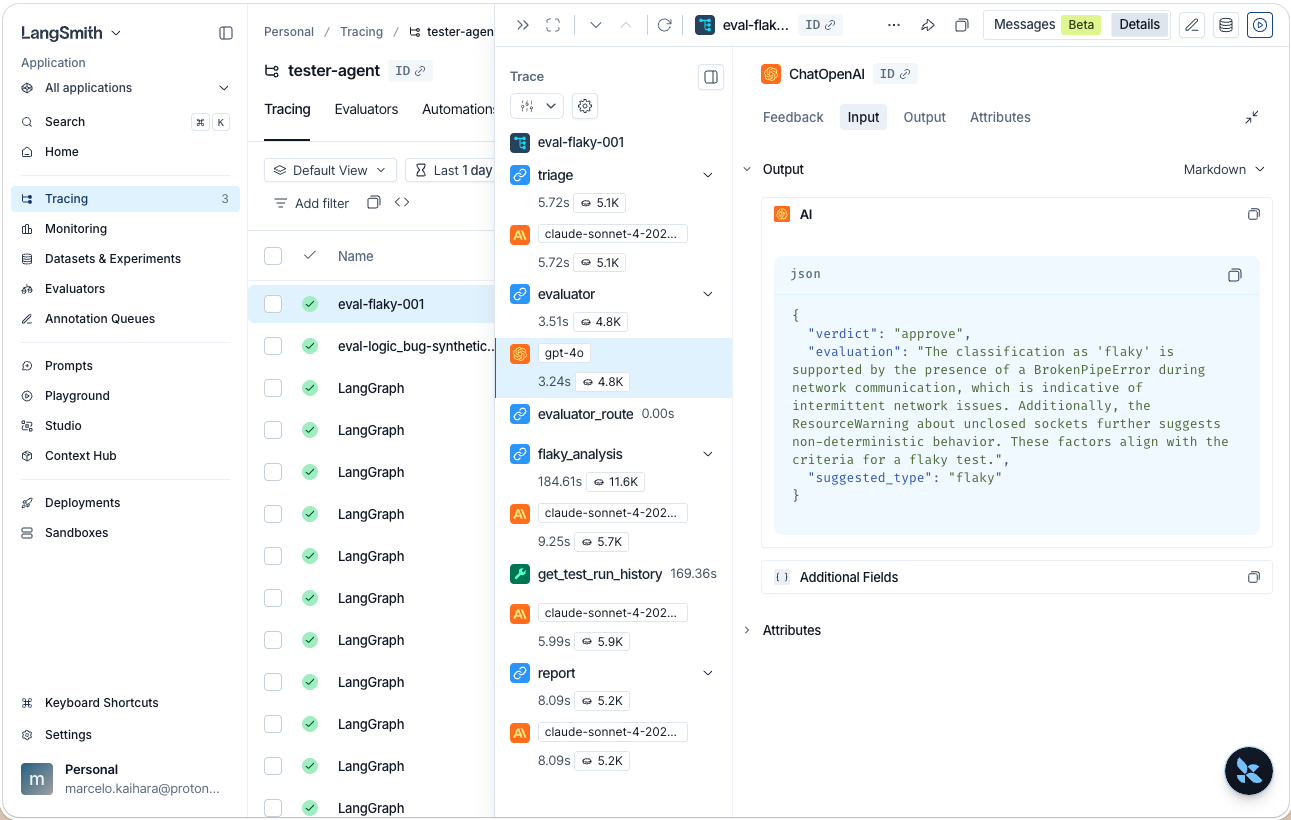
Task: Switch to the Evaluators project tab
Action: pos(366,109)
